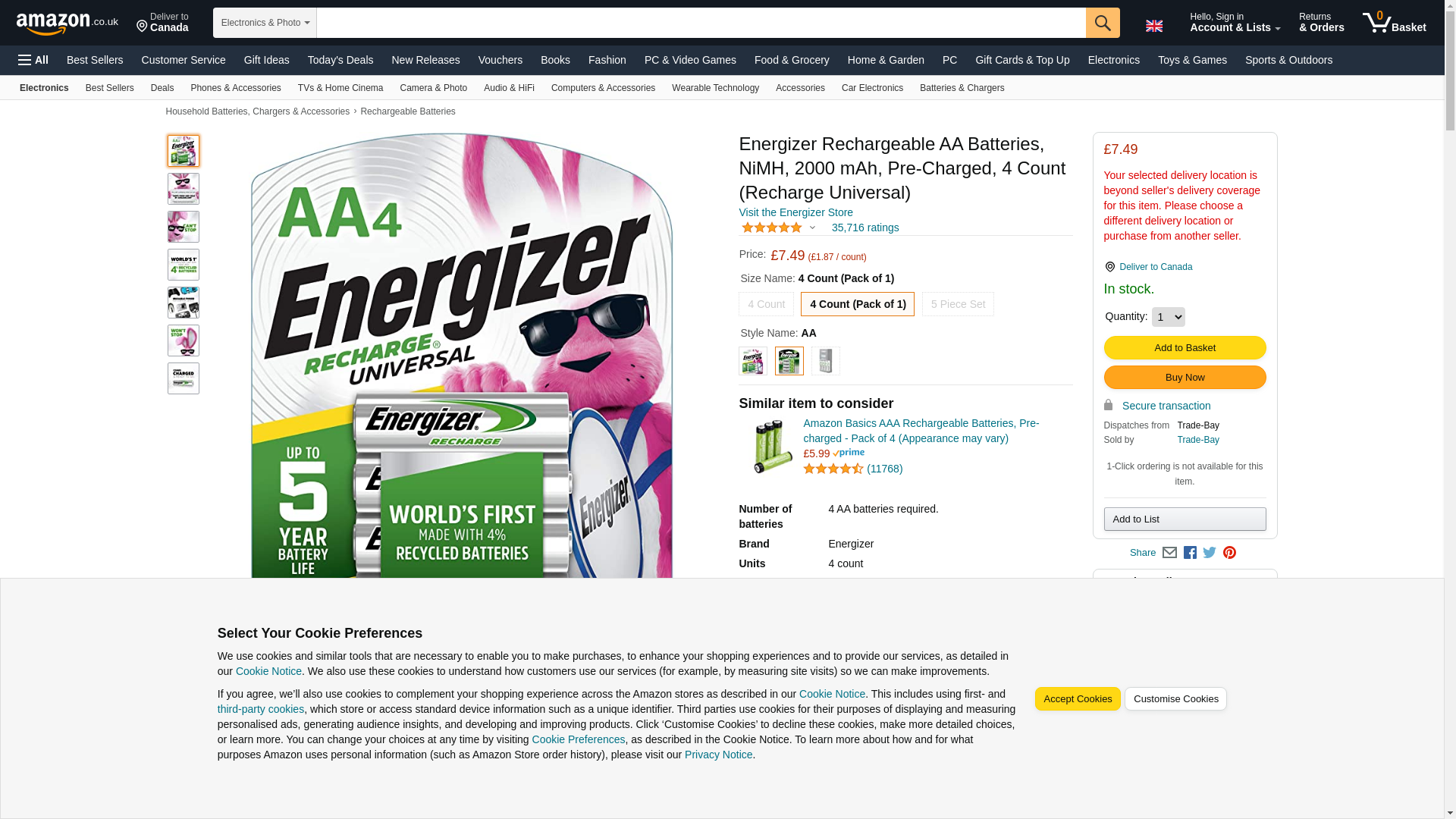1456x819 pixels.
Task: Click Accept Cookies button
Action: (1078, 699)
